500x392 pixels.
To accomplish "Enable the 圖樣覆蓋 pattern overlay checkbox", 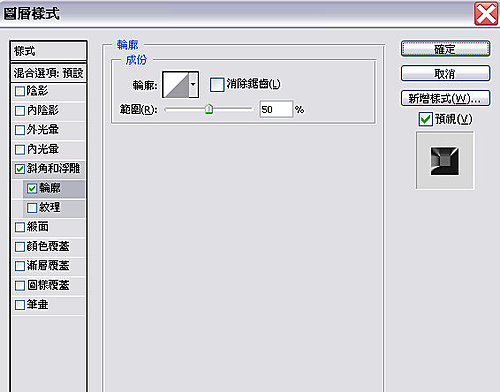I will (x=20, y=286).
